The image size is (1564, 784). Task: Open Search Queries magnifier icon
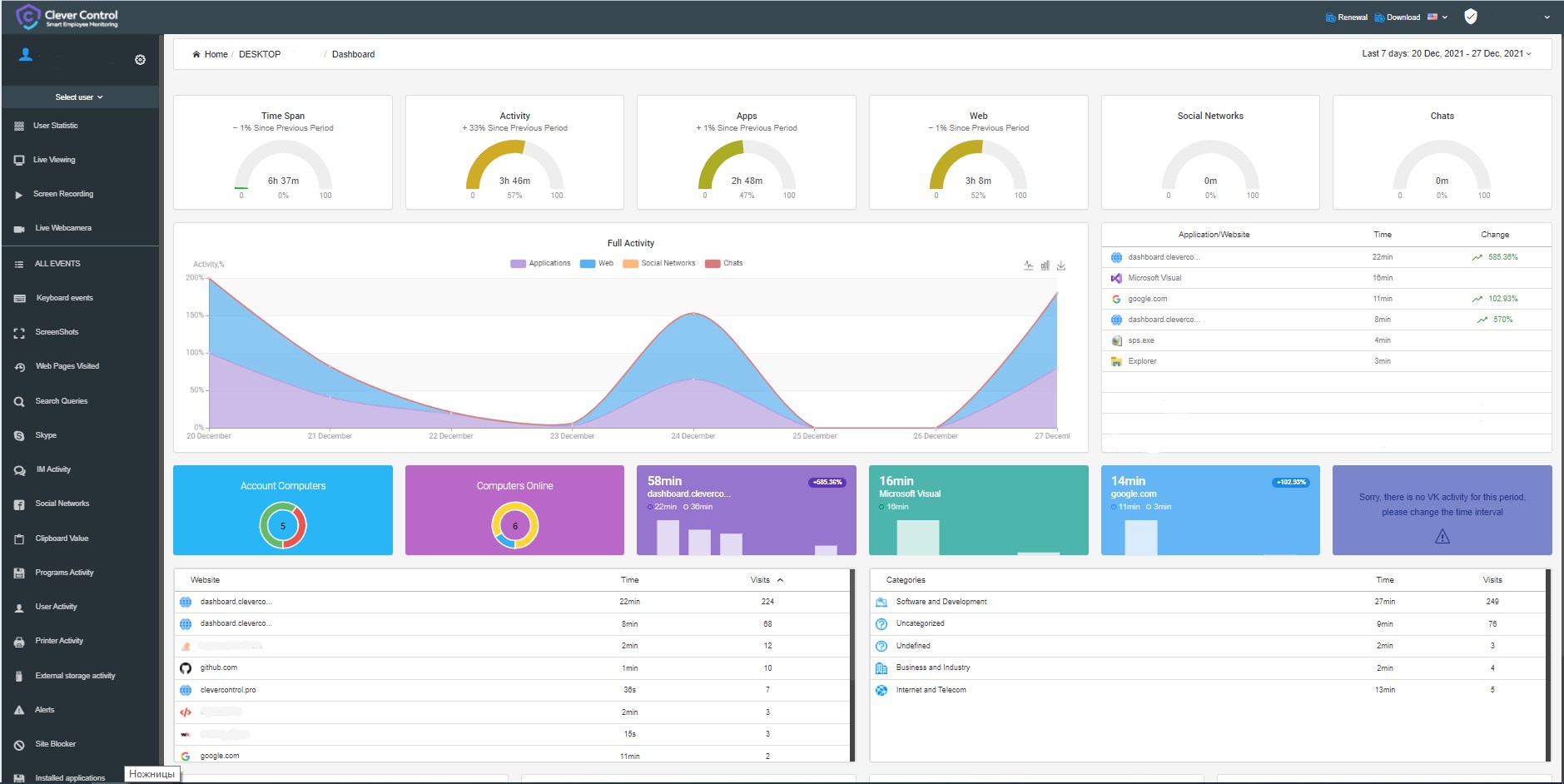[19, 402]
